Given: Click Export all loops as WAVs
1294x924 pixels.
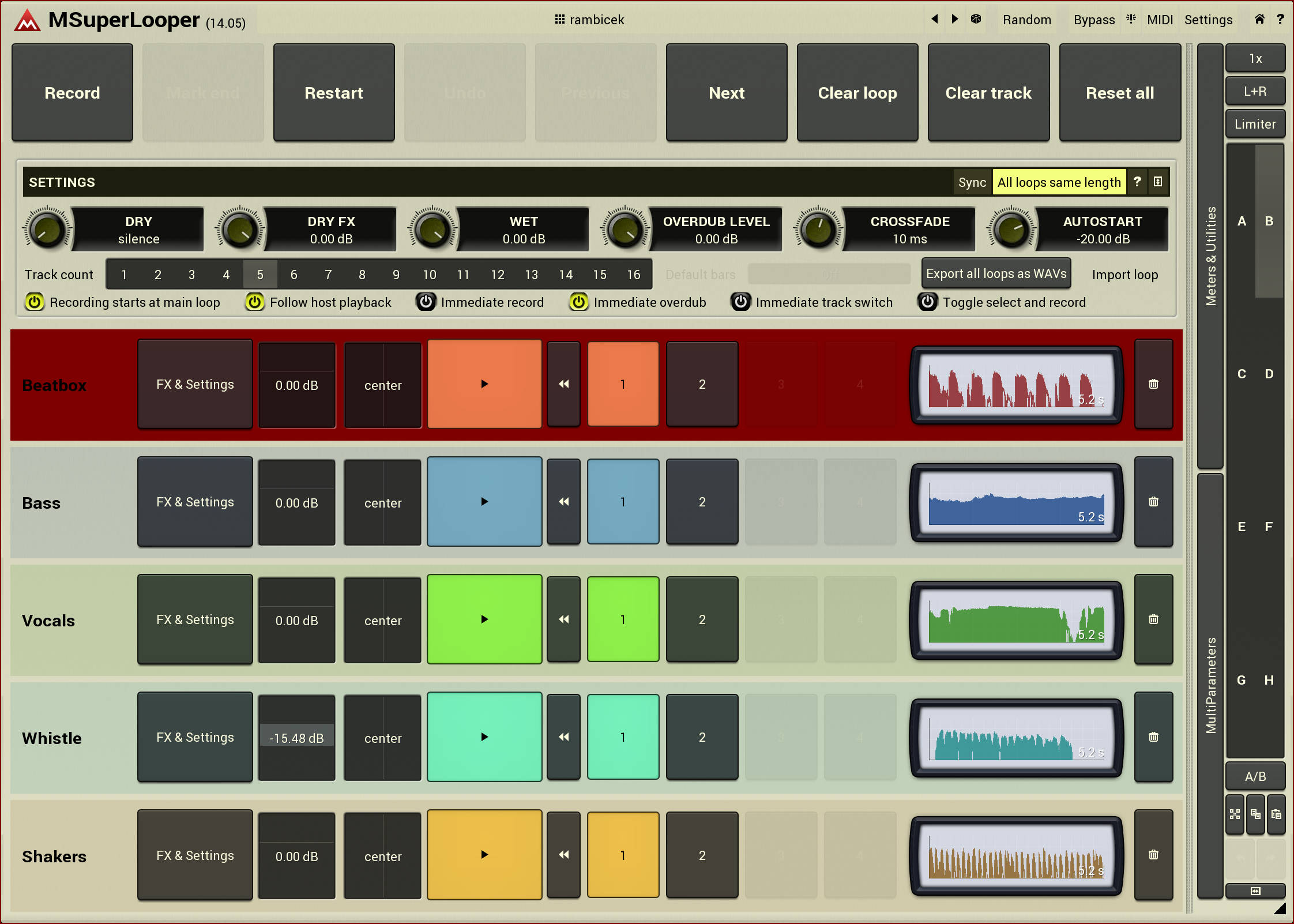Looking at the screenshot, I should pos(996,274).
